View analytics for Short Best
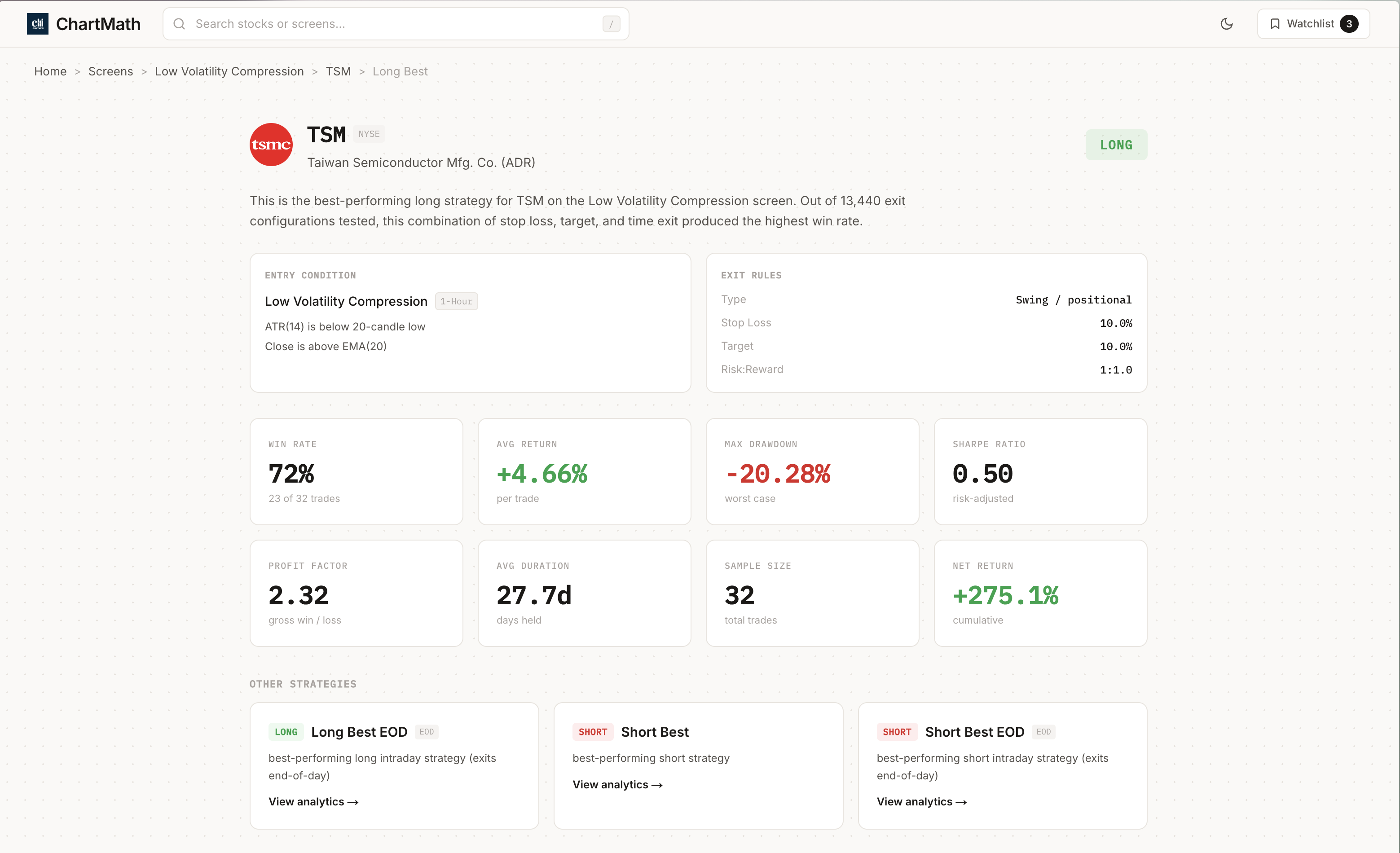1400x853 pixels. tap(617, 784)
